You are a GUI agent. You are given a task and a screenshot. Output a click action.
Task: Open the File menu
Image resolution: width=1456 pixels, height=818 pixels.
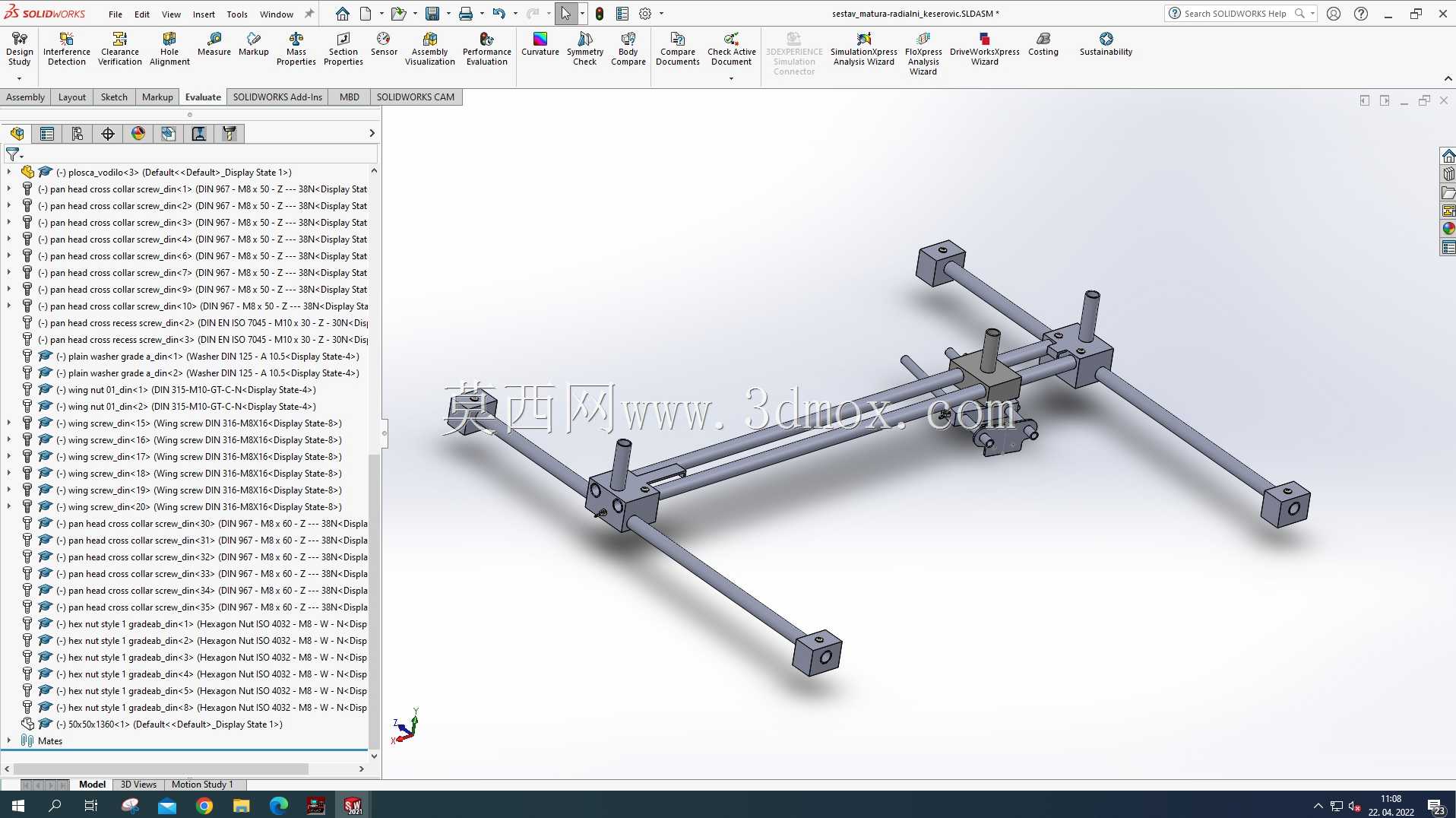coord(116,14)
